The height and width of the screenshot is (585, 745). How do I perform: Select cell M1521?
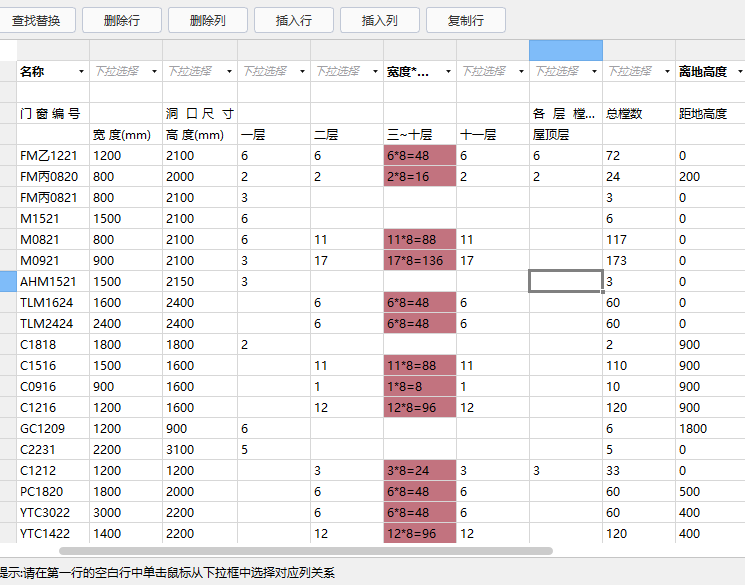coord(53,219)
